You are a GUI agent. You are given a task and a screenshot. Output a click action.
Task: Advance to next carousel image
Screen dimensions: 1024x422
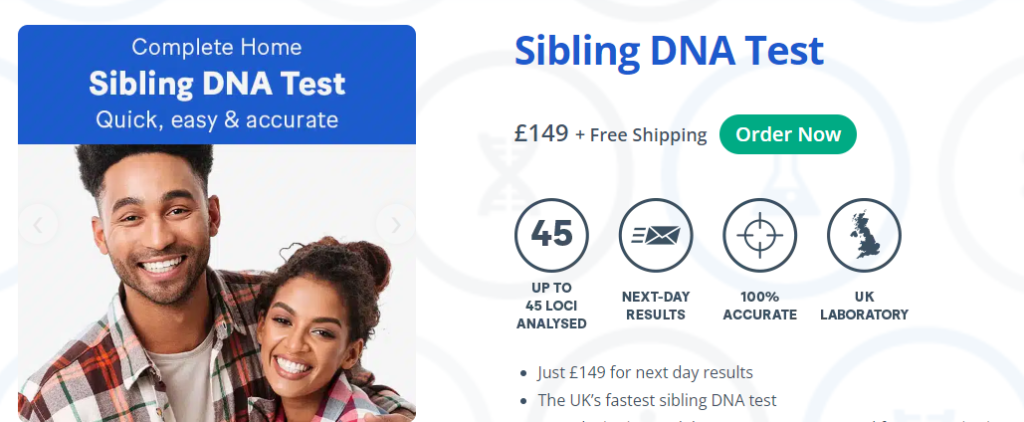tap(396, 225)
